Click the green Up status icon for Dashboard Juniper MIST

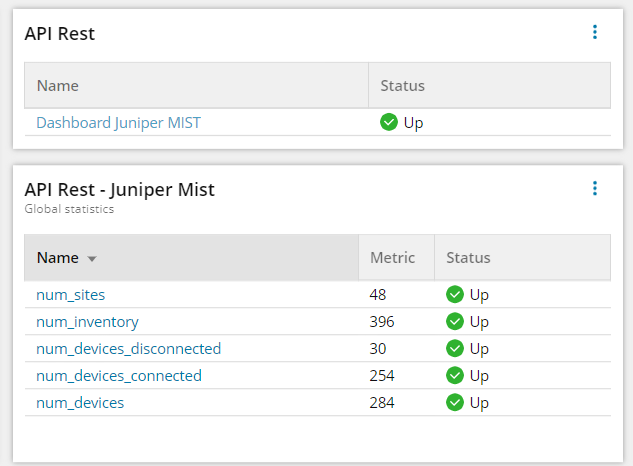click(x=389, y=122)
